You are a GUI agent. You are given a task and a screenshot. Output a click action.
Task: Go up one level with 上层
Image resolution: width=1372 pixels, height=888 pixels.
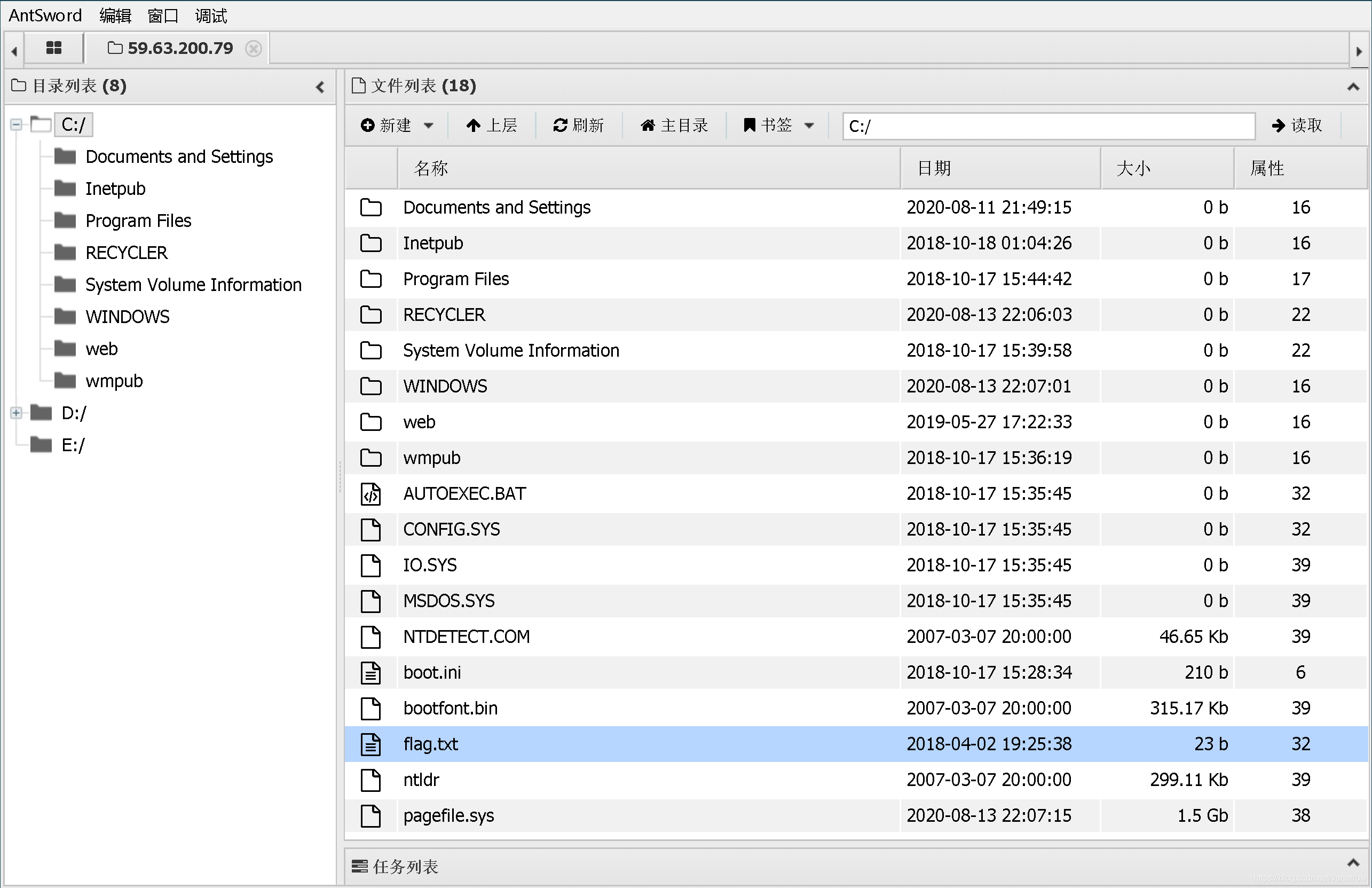(491, 125)
